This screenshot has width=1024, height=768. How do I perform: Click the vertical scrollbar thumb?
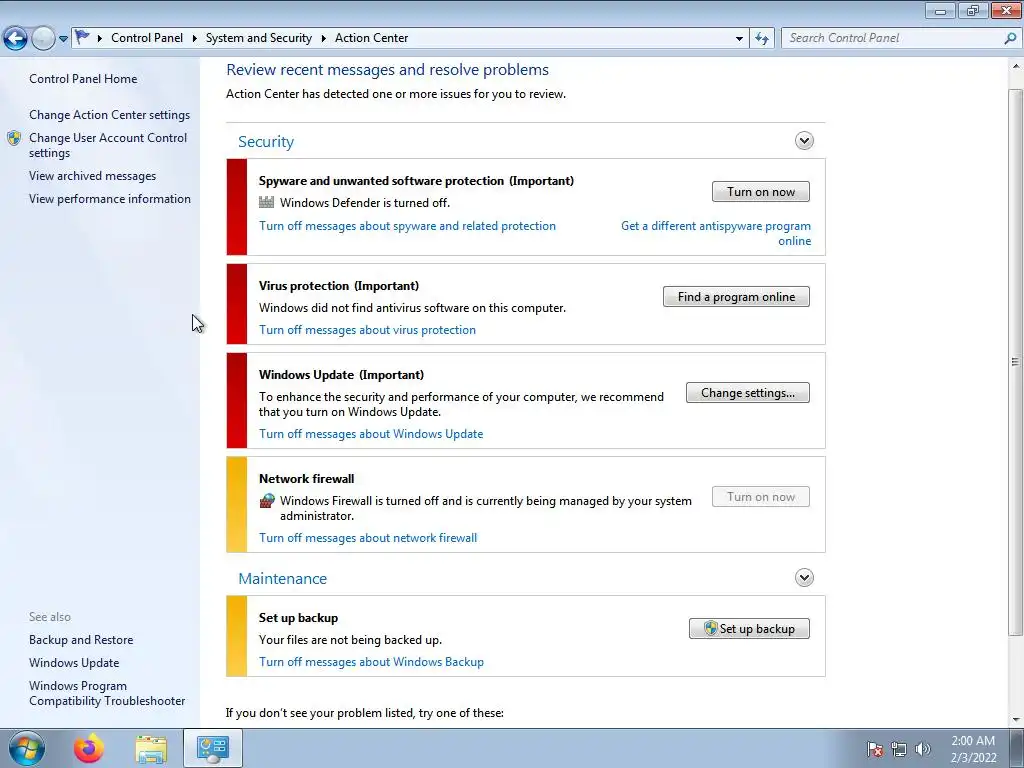pos(1015,361)
